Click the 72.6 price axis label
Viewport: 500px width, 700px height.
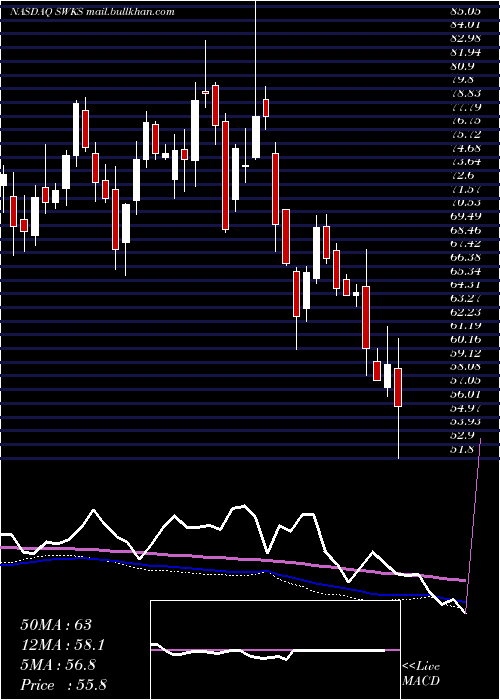coord(463,177)
